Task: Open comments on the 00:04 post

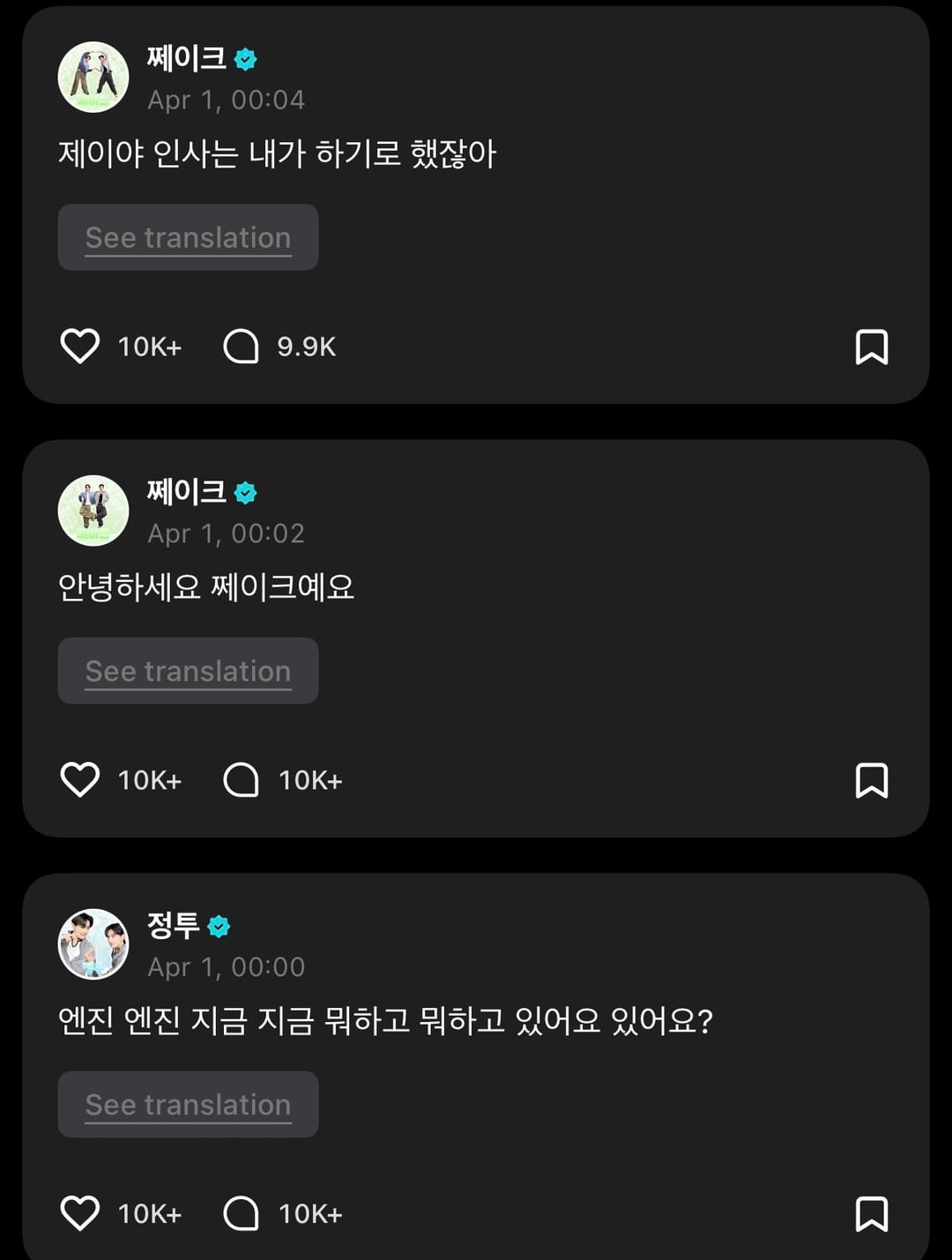Action: coord(242,347)
